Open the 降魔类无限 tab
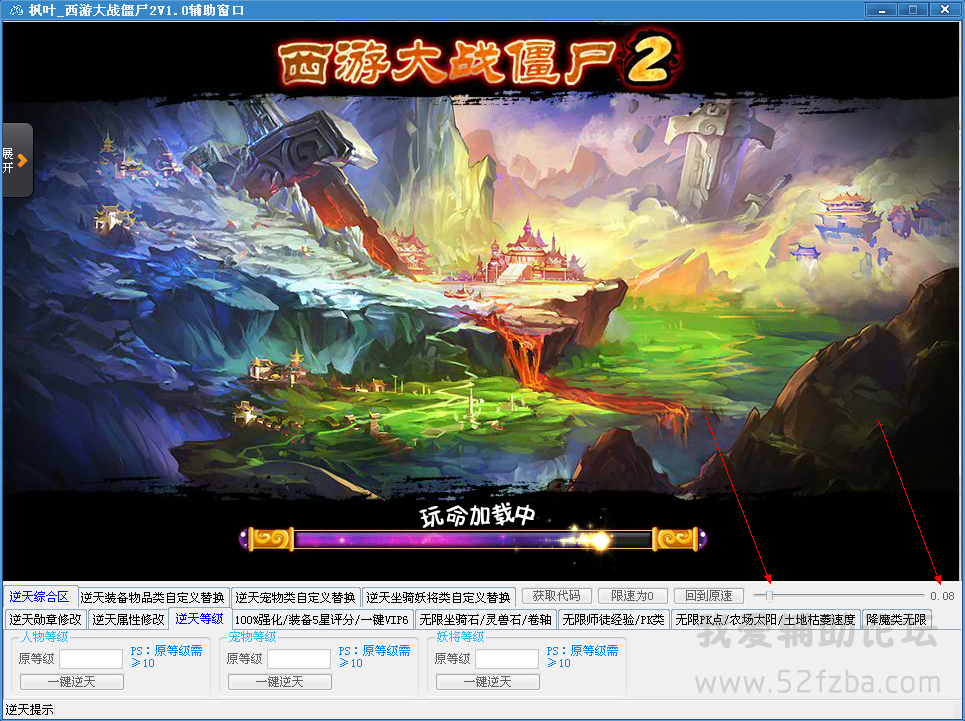 [x=896, y=619]
